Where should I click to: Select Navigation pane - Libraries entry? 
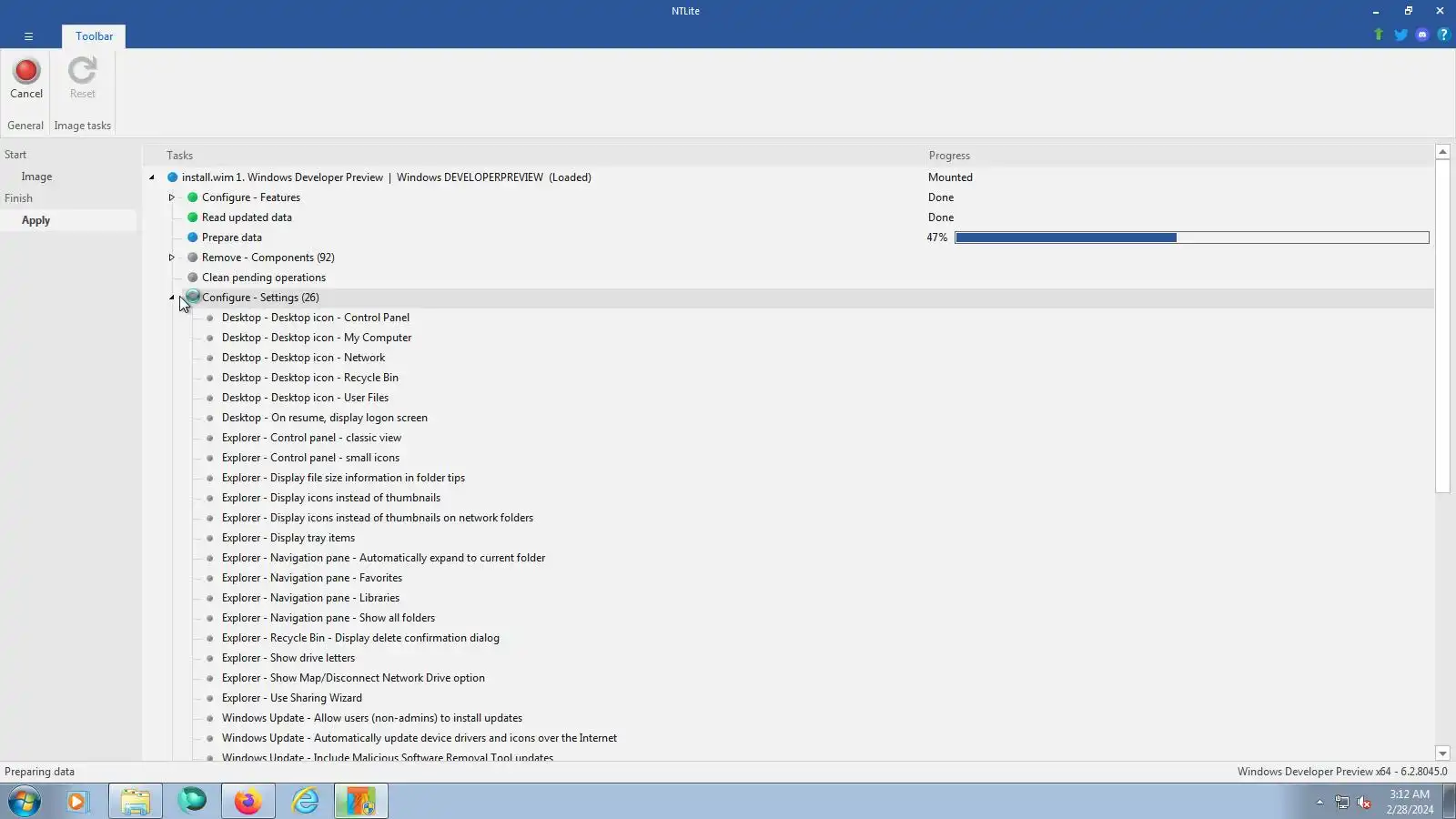310,598
